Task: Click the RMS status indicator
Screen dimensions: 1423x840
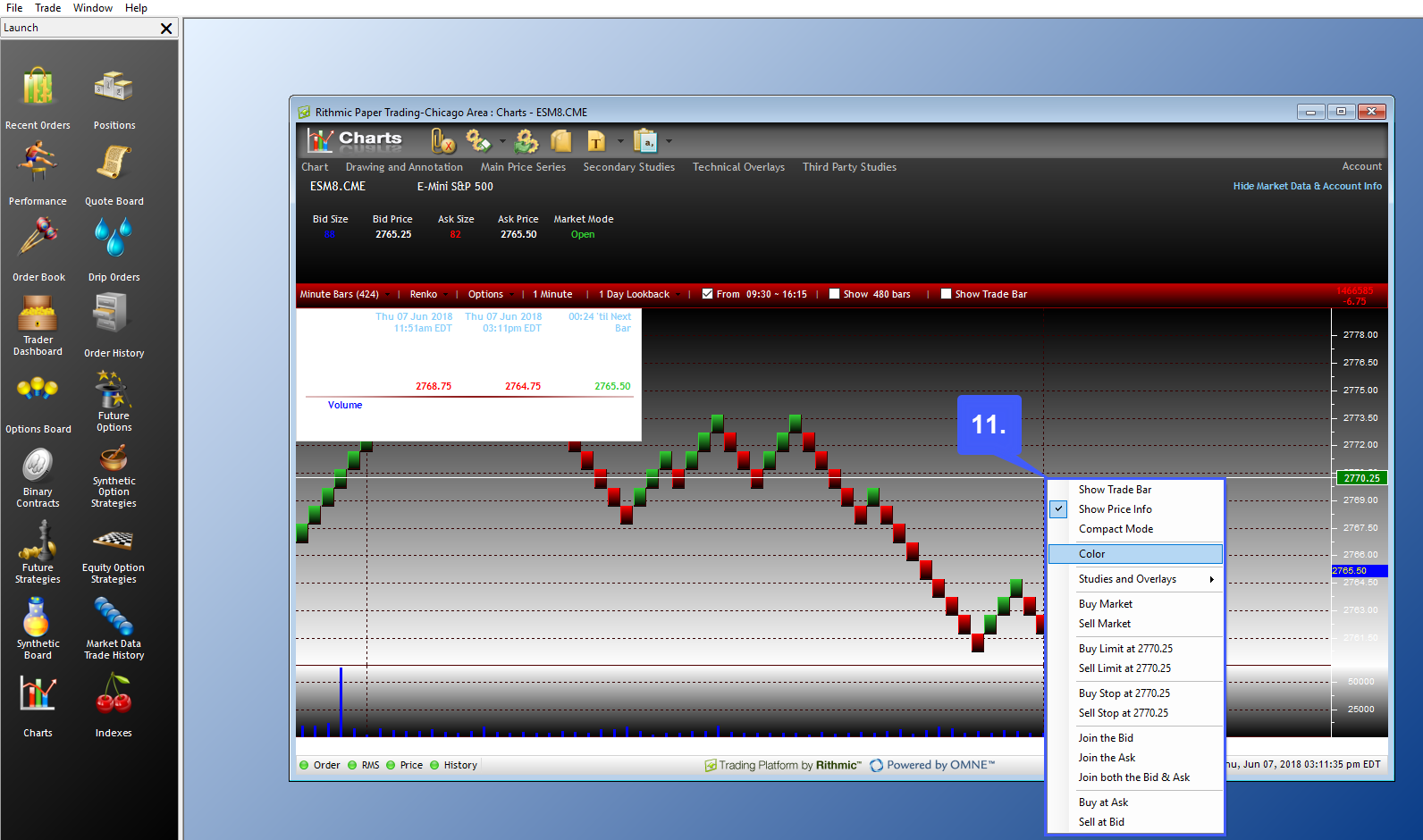Action: pyautogui.click(x=364, y=765)
